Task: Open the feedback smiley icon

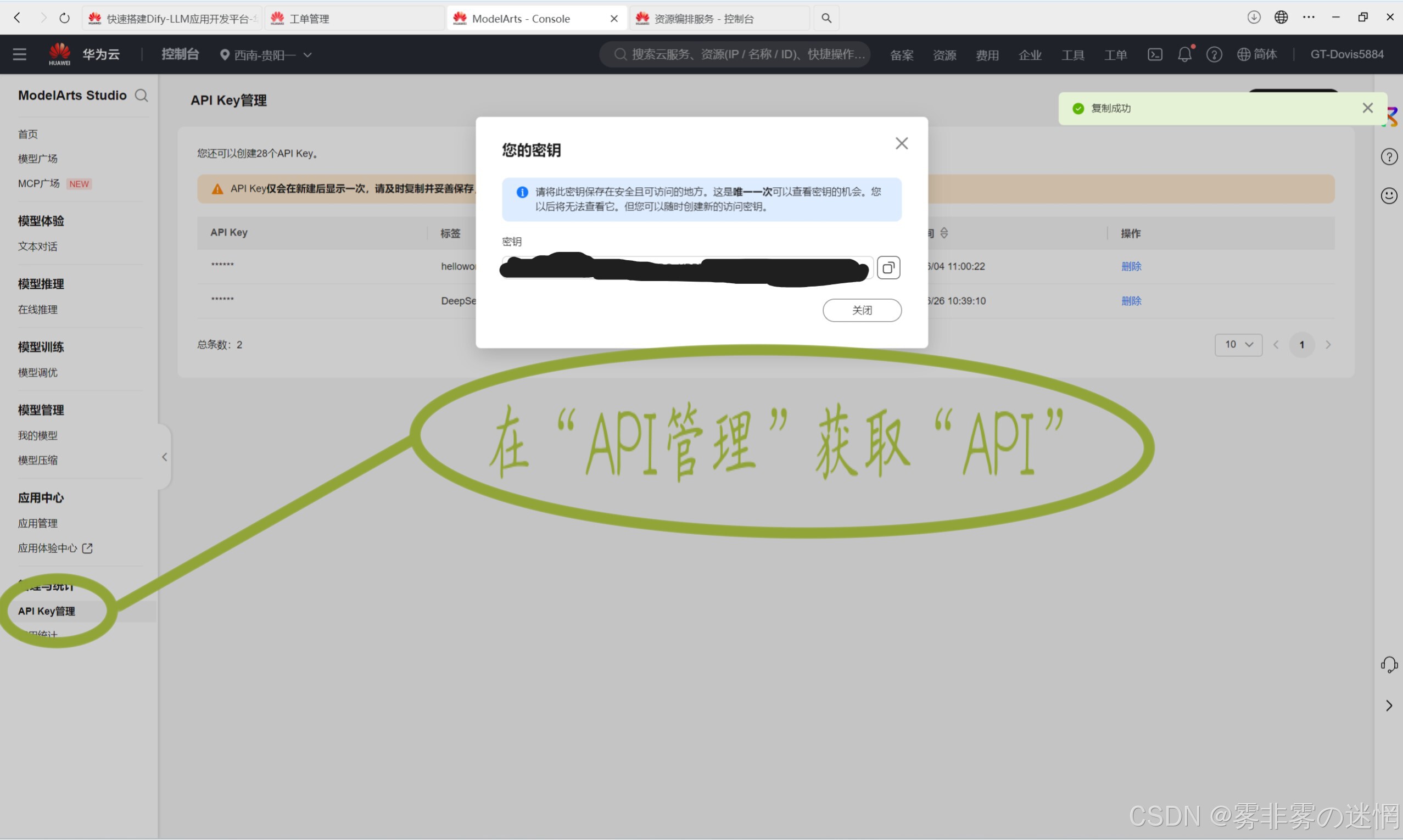Action: coord(1389,196)
